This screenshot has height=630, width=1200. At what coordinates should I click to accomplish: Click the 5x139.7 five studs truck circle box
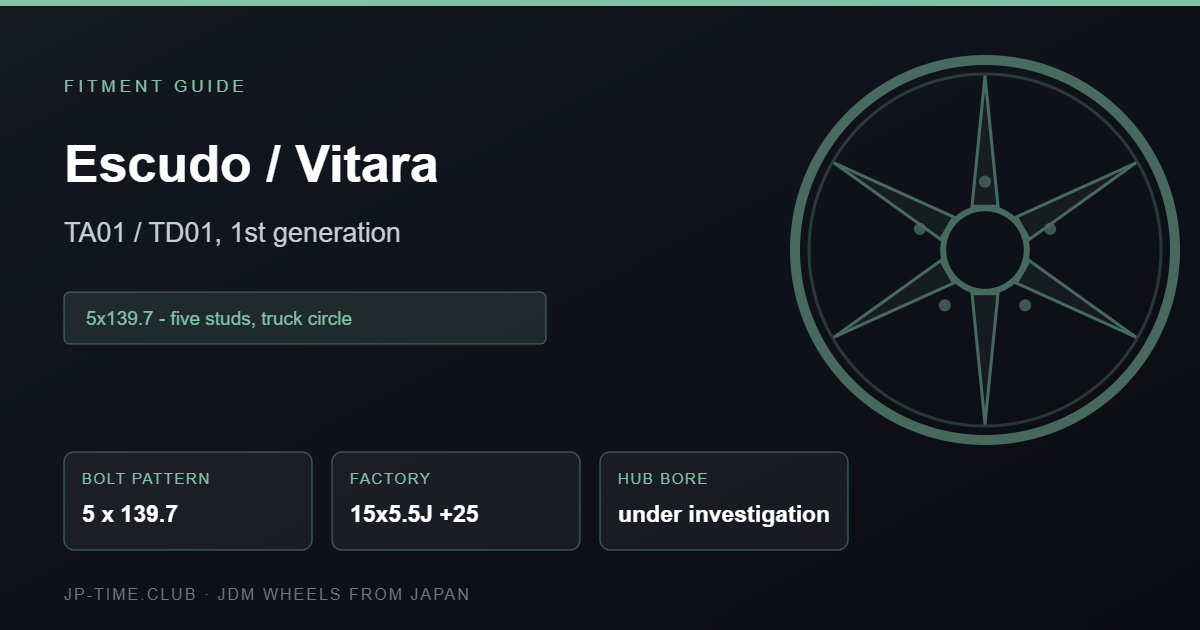(305, 318)
